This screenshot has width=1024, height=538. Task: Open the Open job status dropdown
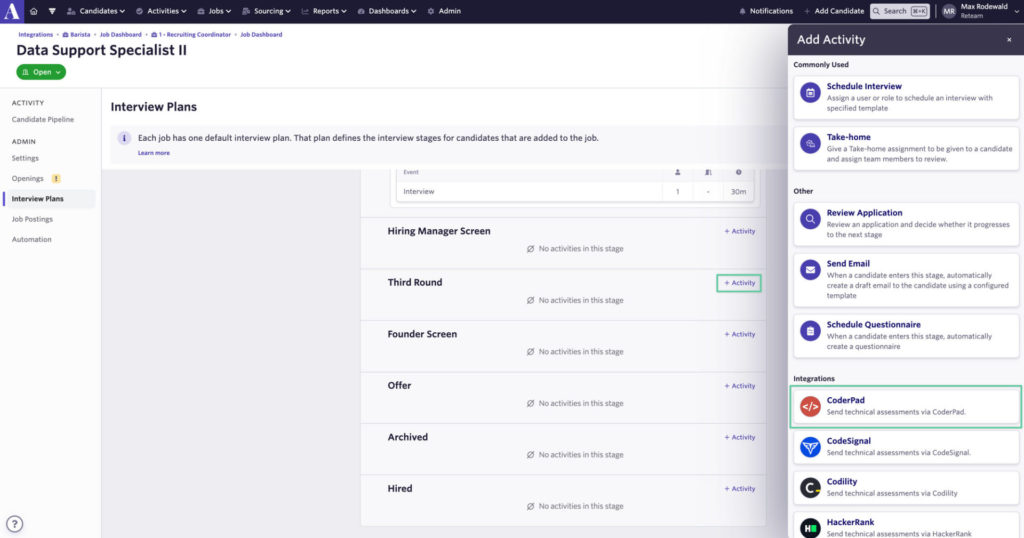coord(41,72)
